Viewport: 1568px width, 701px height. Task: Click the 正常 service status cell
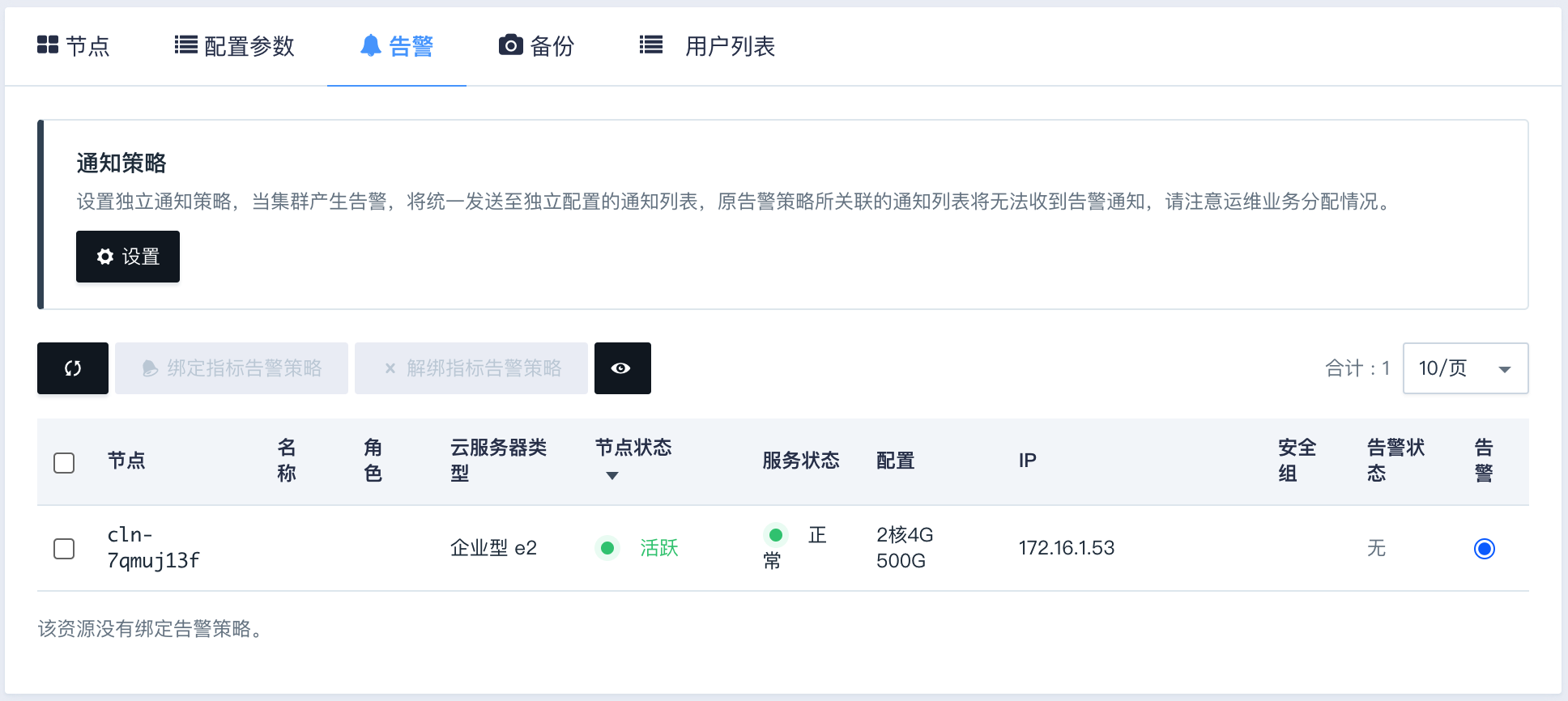(x=795, y=548)
